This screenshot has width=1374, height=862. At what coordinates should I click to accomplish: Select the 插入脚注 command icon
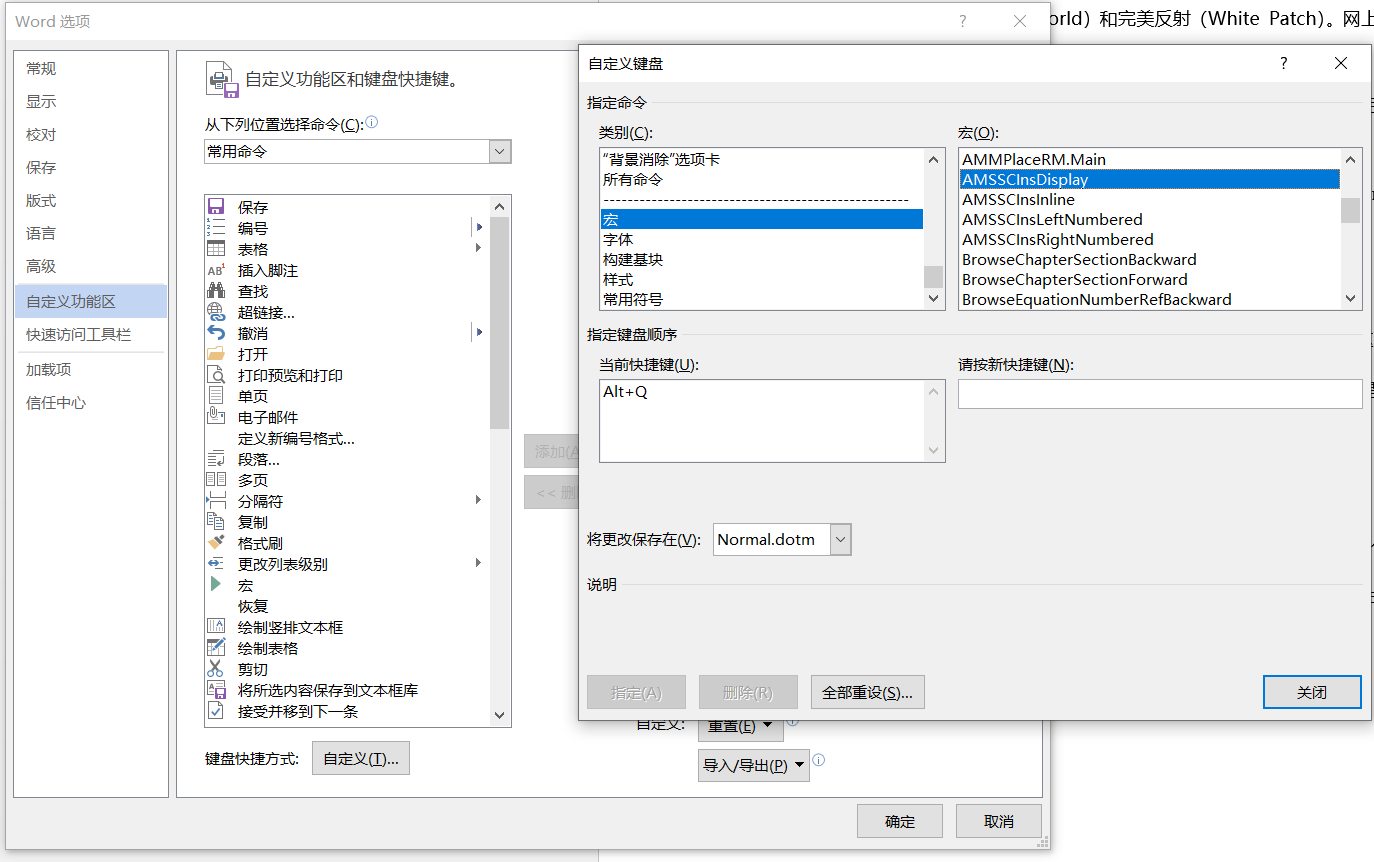pyautogui.click(x=216, y=269)
